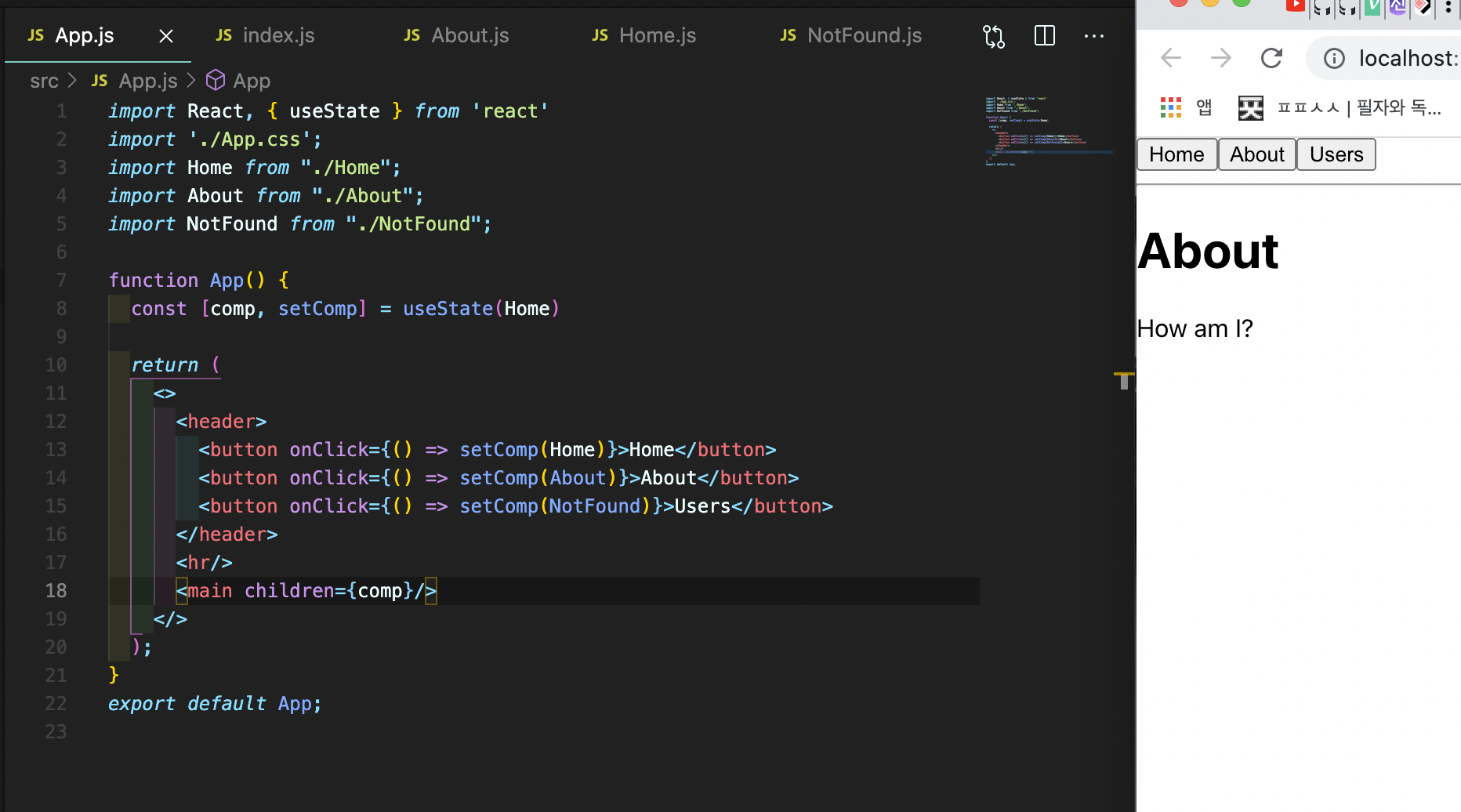Viewport: 1461px width, 812px height.
Task: Click the source control compare changes icon
Action: click(993, 35)
